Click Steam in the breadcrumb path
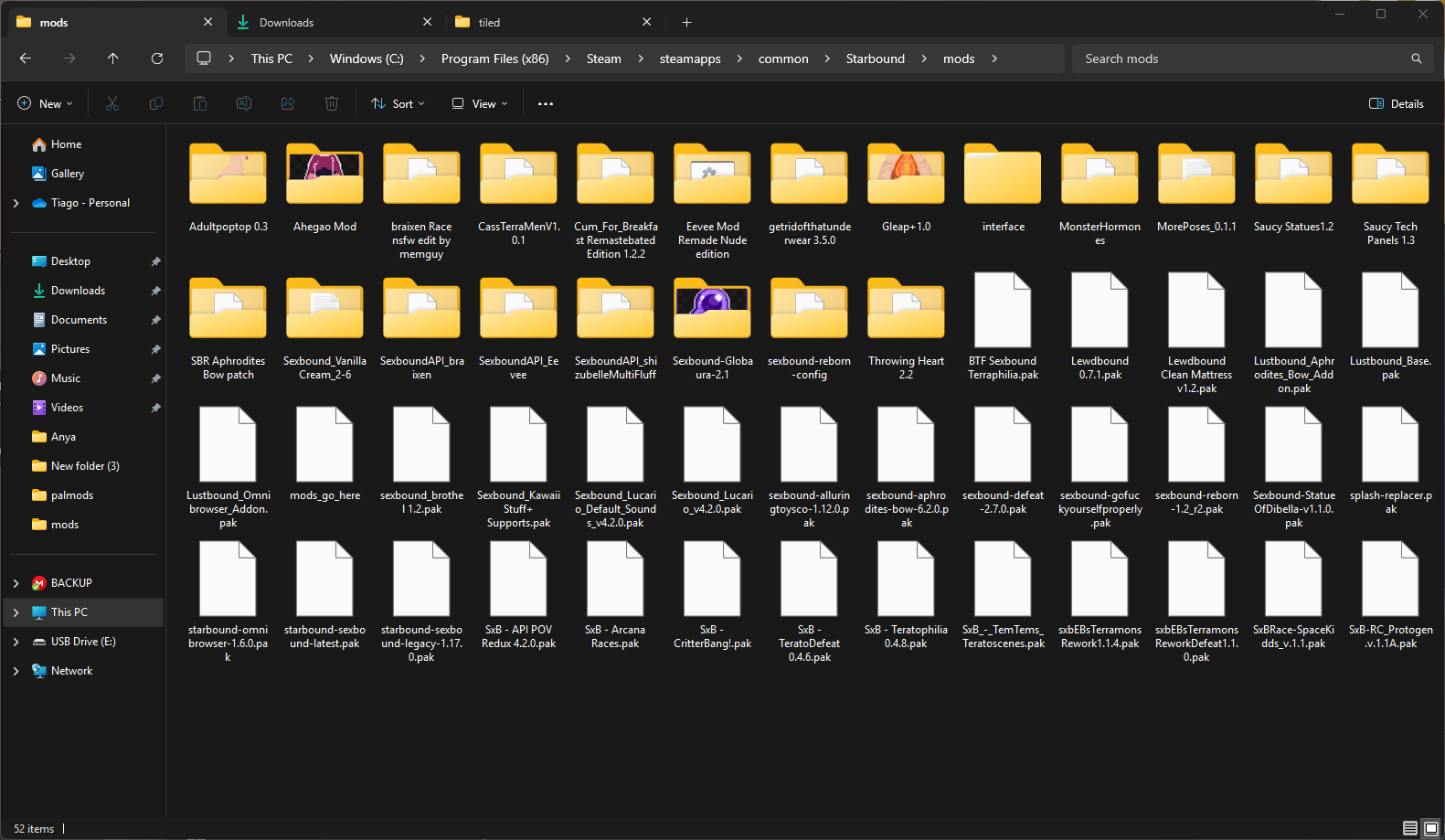 coord(603,58)
